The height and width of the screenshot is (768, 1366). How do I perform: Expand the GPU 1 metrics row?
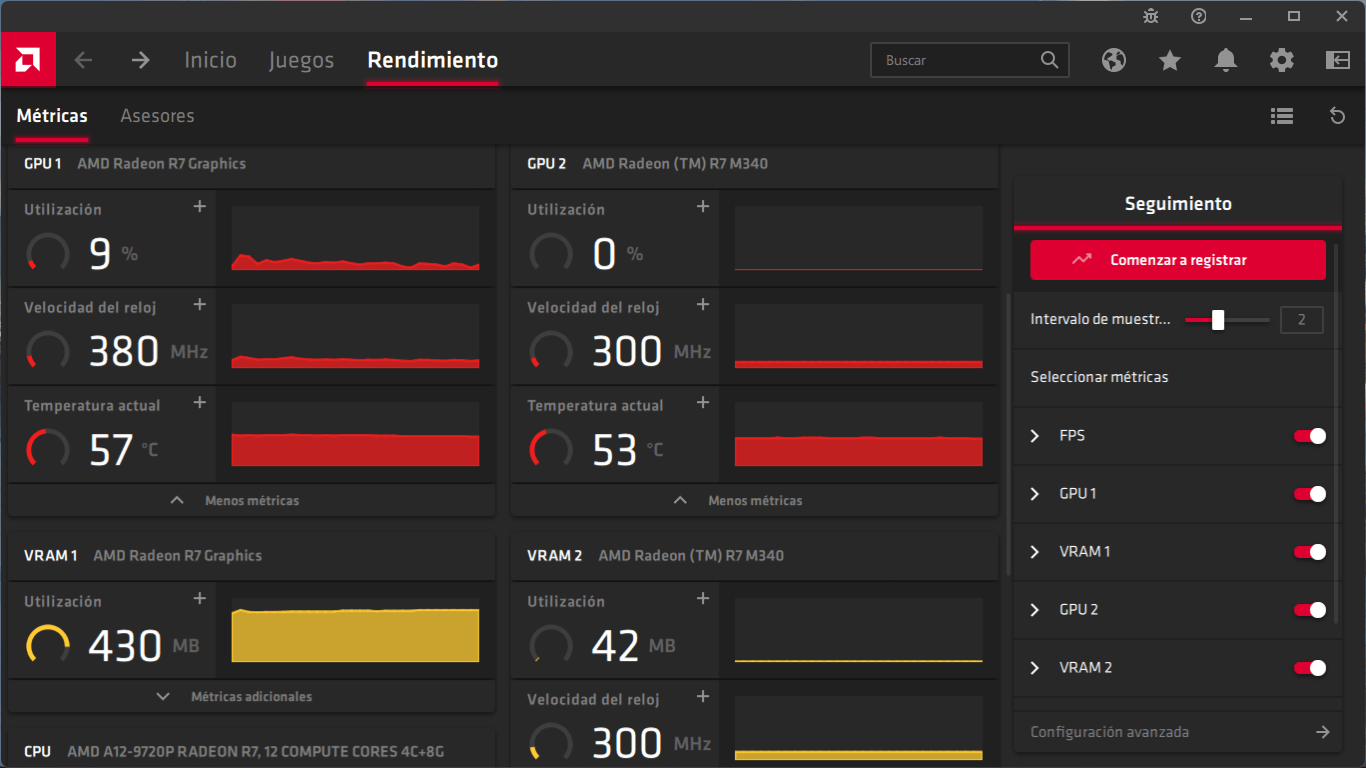coord(1036,494)
